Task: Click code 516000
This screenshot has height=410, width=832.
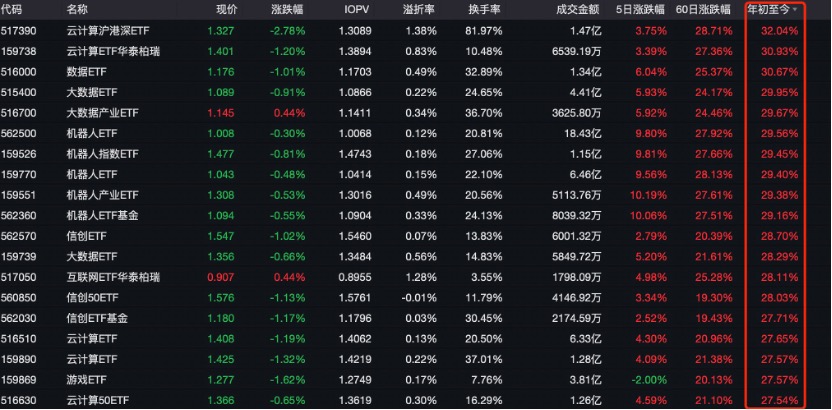Action: point(18,72)
